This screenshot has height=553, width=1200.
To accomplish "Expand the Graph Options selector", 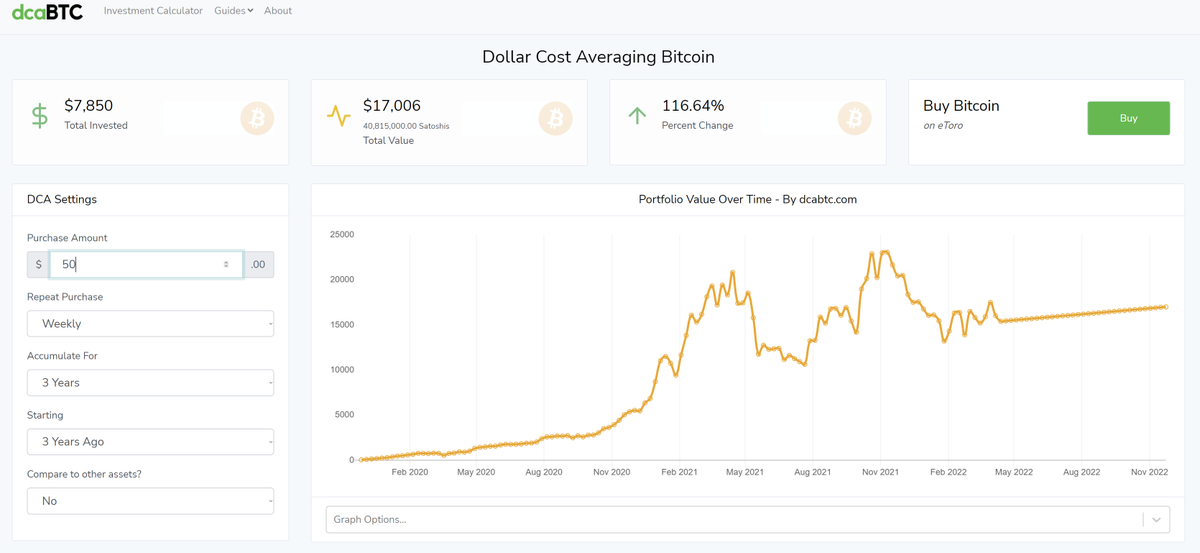I will tap(748, 520).
